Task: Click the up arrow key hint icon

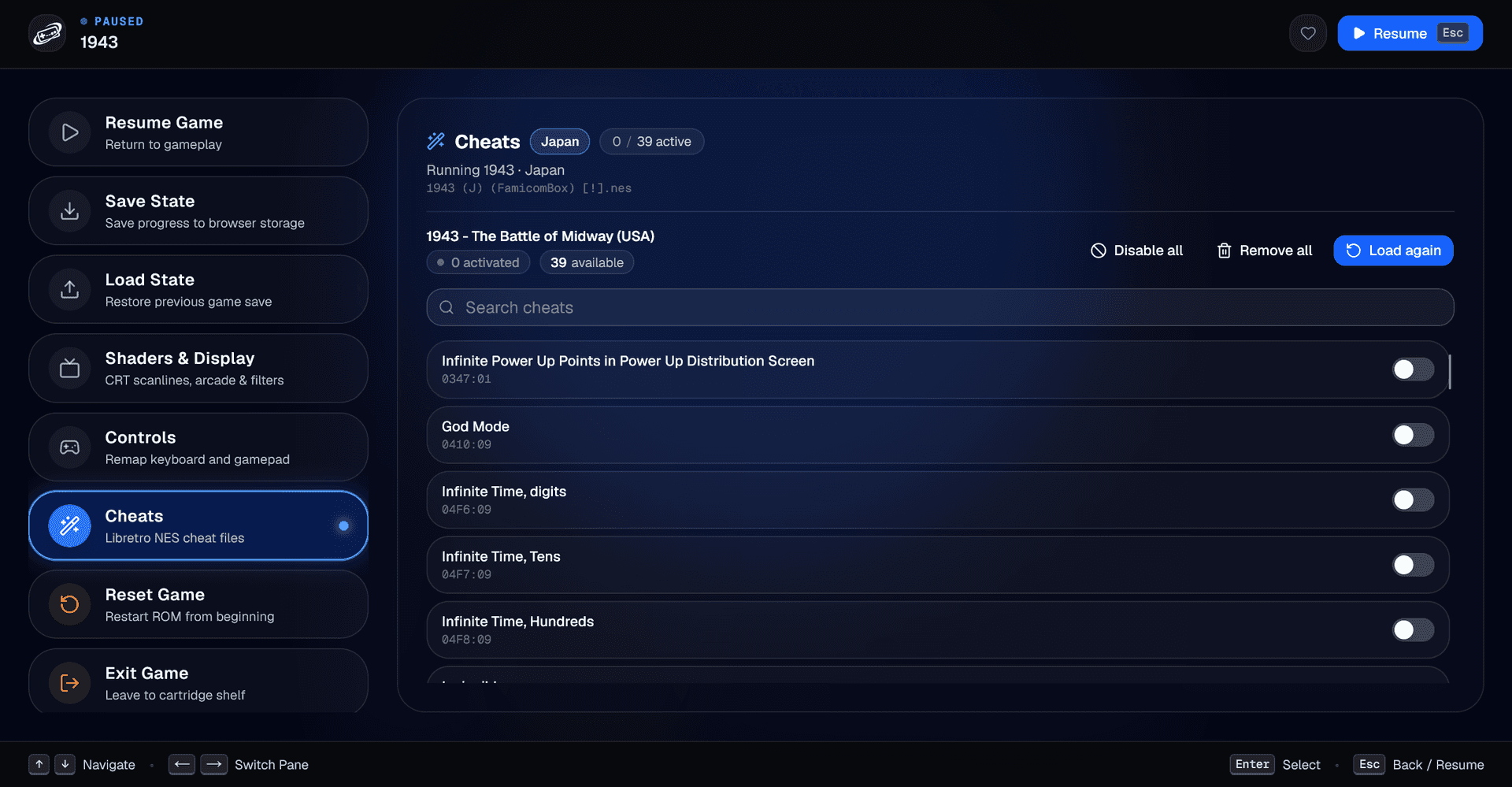Action: pyautogui.click(x=39, y=764)
